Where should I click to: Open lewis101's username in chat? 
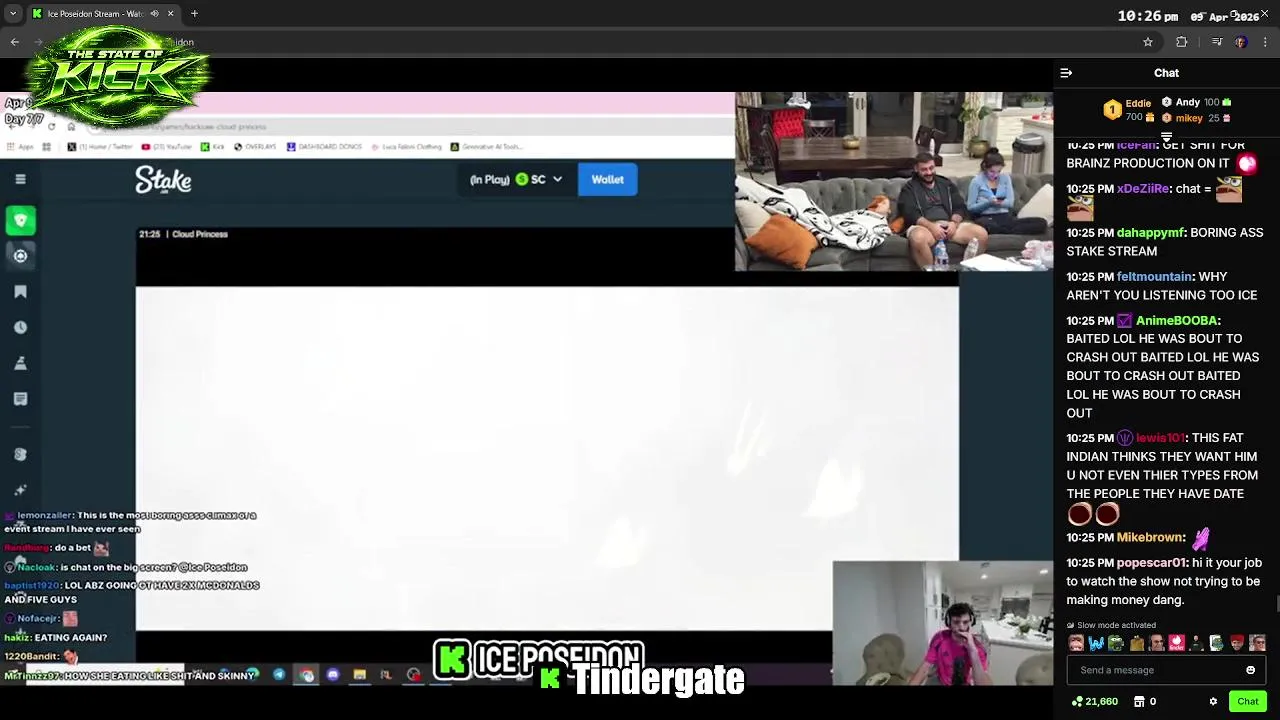pos(1160,438)
